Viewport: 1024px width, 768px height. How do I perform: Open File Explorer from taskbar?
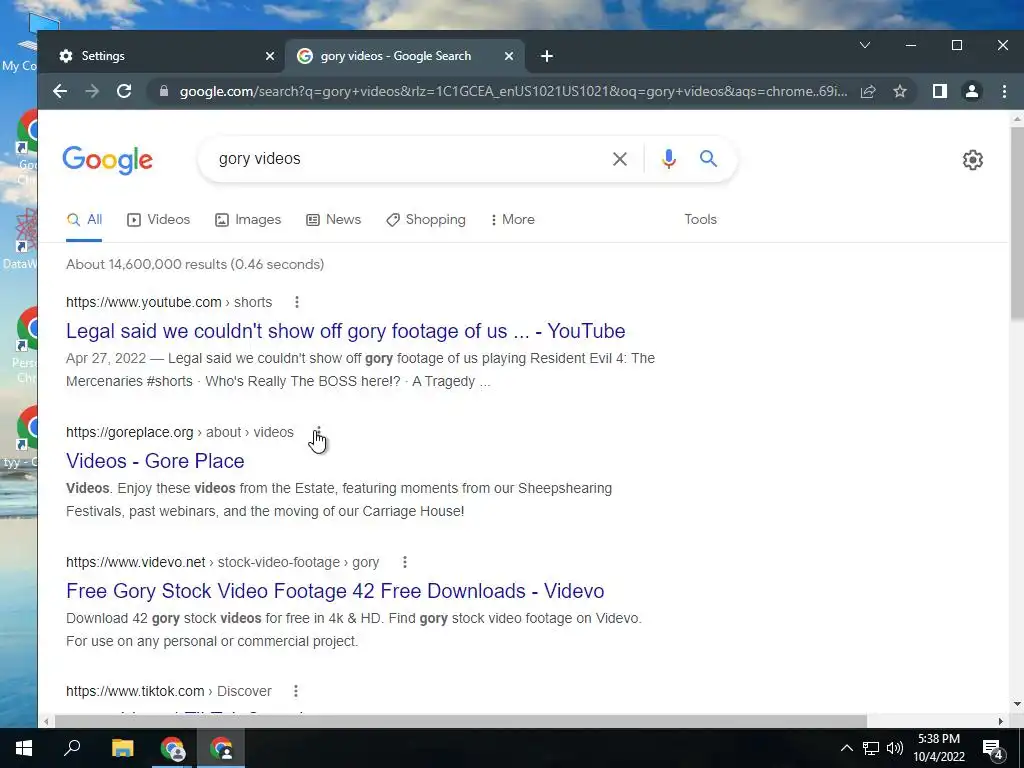click(x=122, y=748)
